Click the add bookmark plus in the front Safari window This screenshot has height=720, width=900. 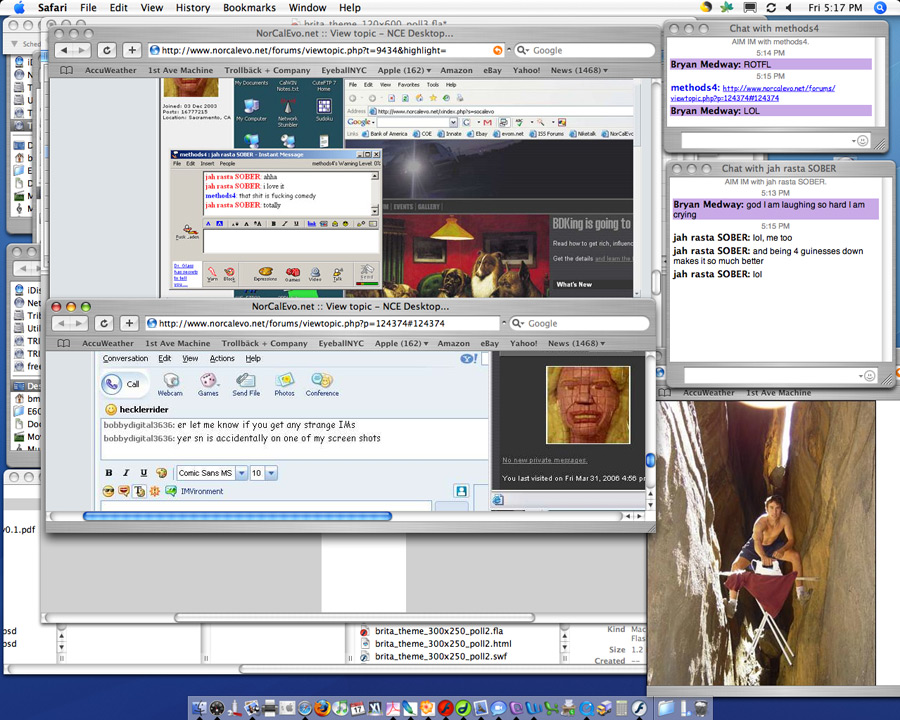[x=129, y=323]
